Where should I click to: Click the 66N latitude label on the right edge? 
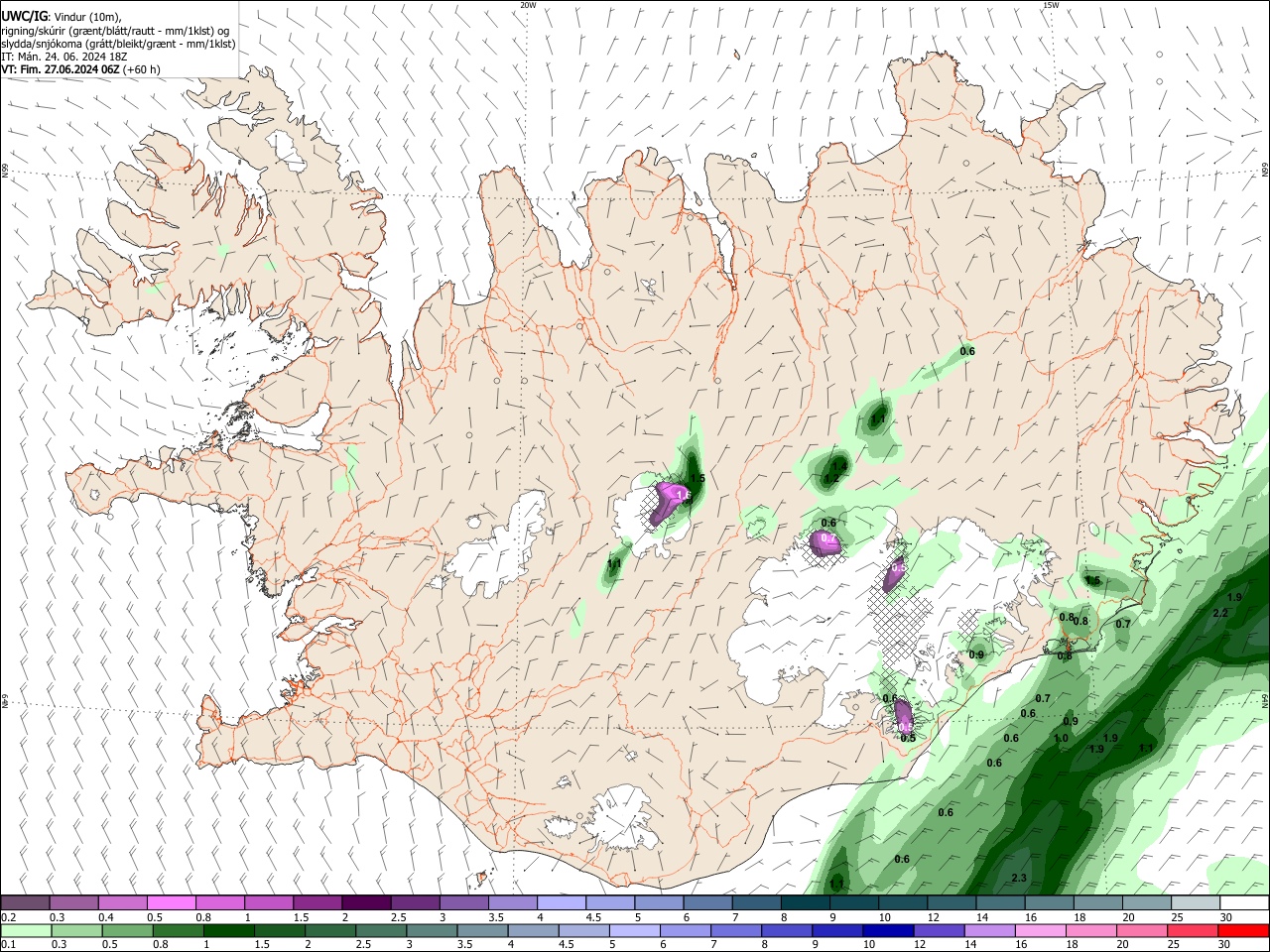click(x=1265, y=170)
